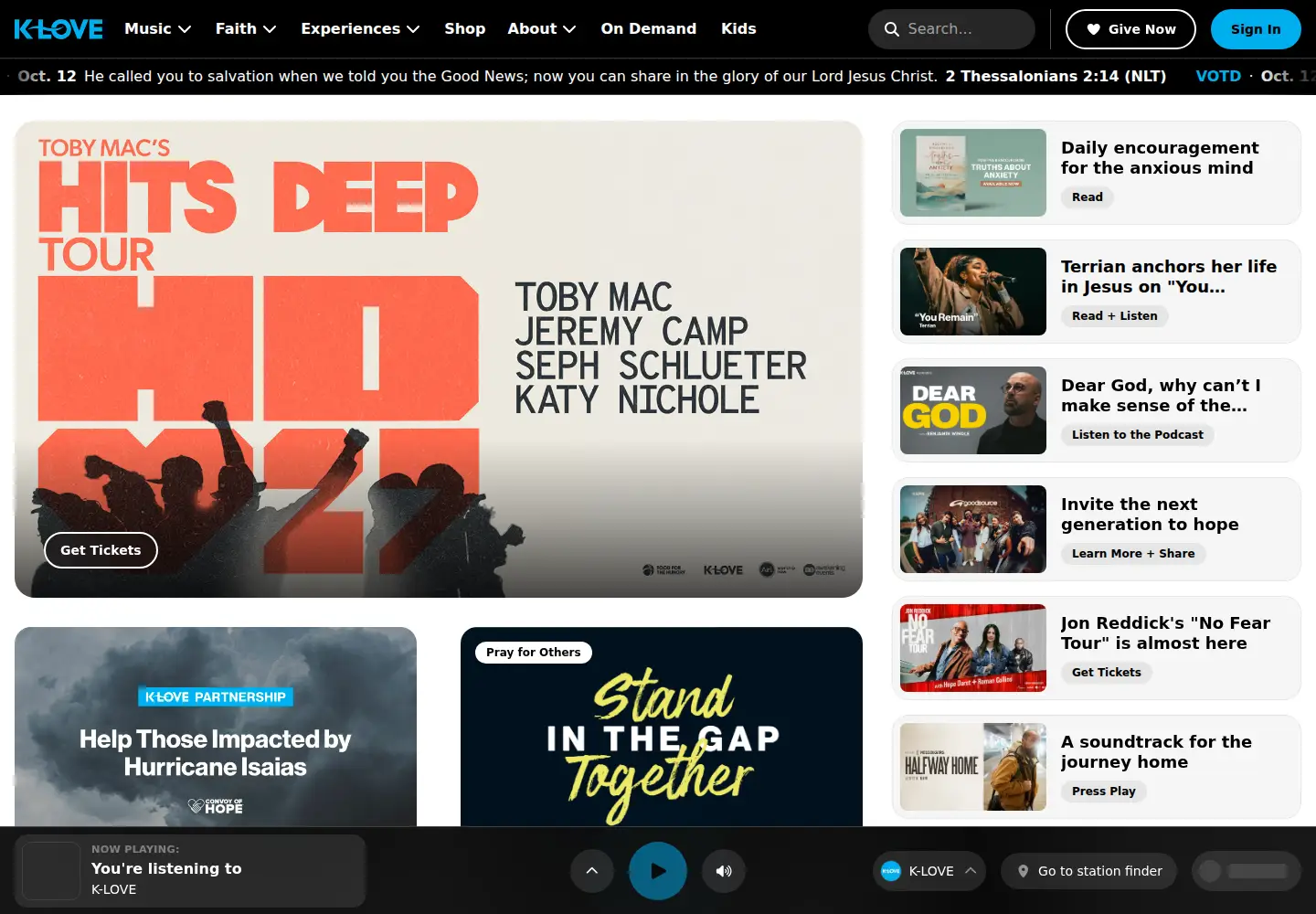Open the No Fear Tour thumbnail
Viewport: 1316px width, 914px height.
(973, 648)
